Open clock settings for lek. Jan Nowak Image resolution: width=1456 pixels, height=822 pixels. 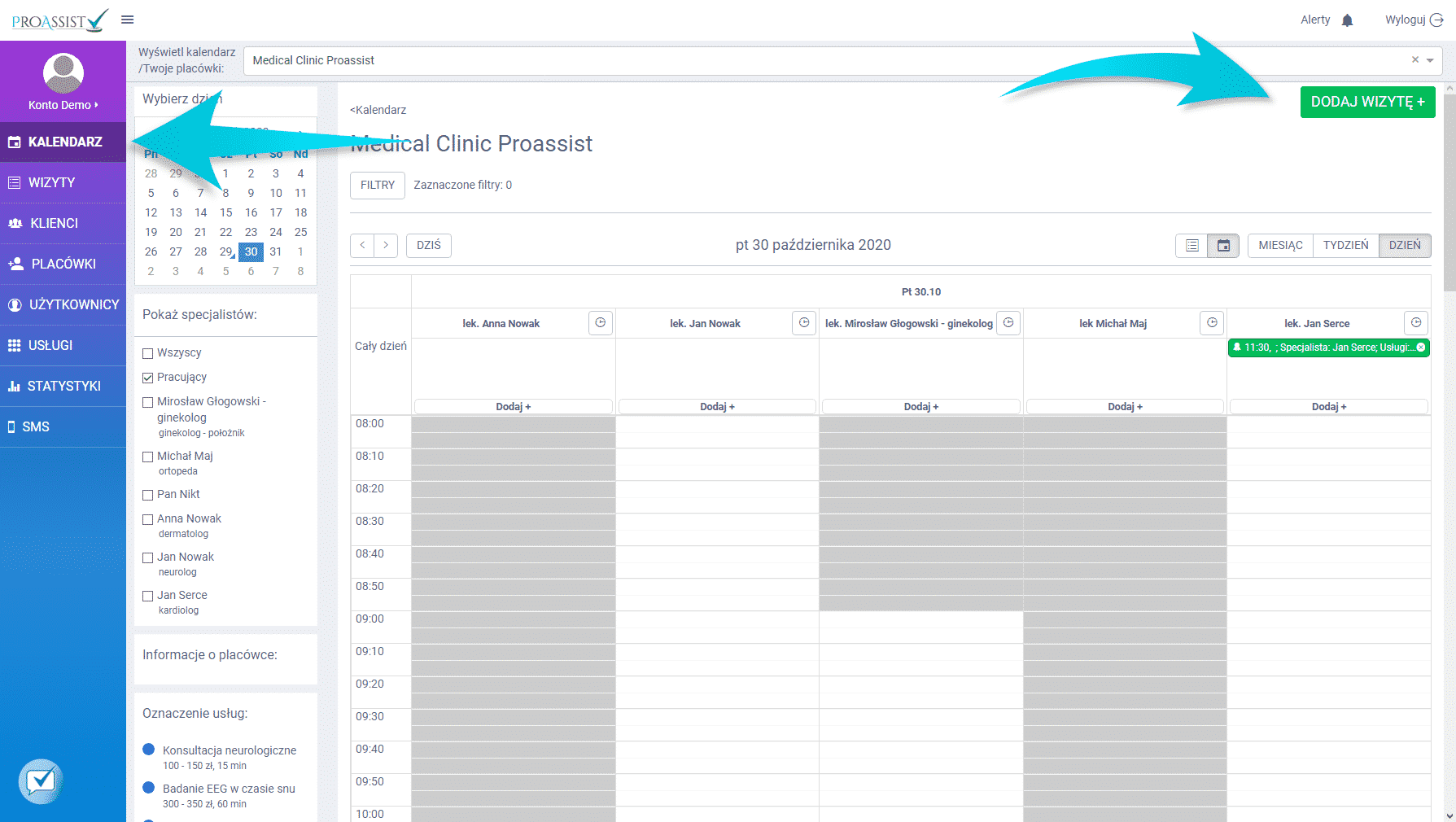(x=804, y=323)
